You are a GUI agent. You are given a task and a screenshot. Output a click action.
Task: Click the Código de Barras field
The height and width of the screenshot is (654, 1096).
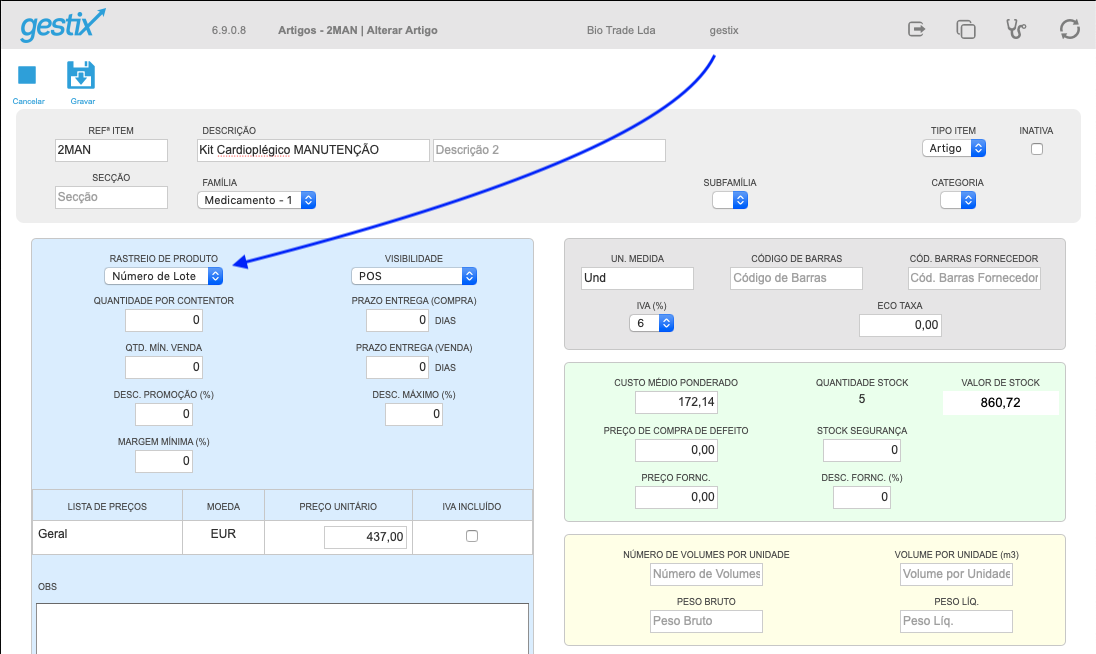[x=796, y=278]
